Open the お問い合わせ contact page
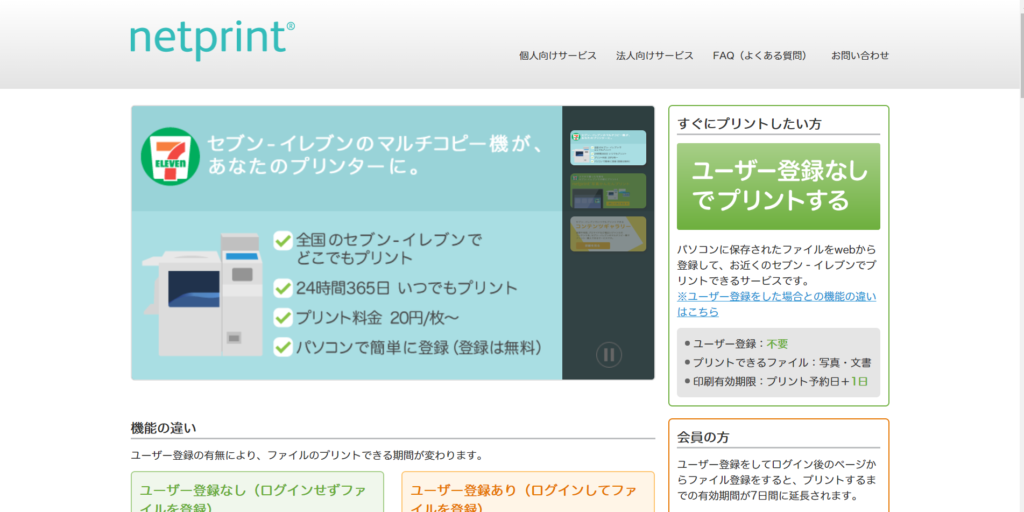 [x=859, y=56]
